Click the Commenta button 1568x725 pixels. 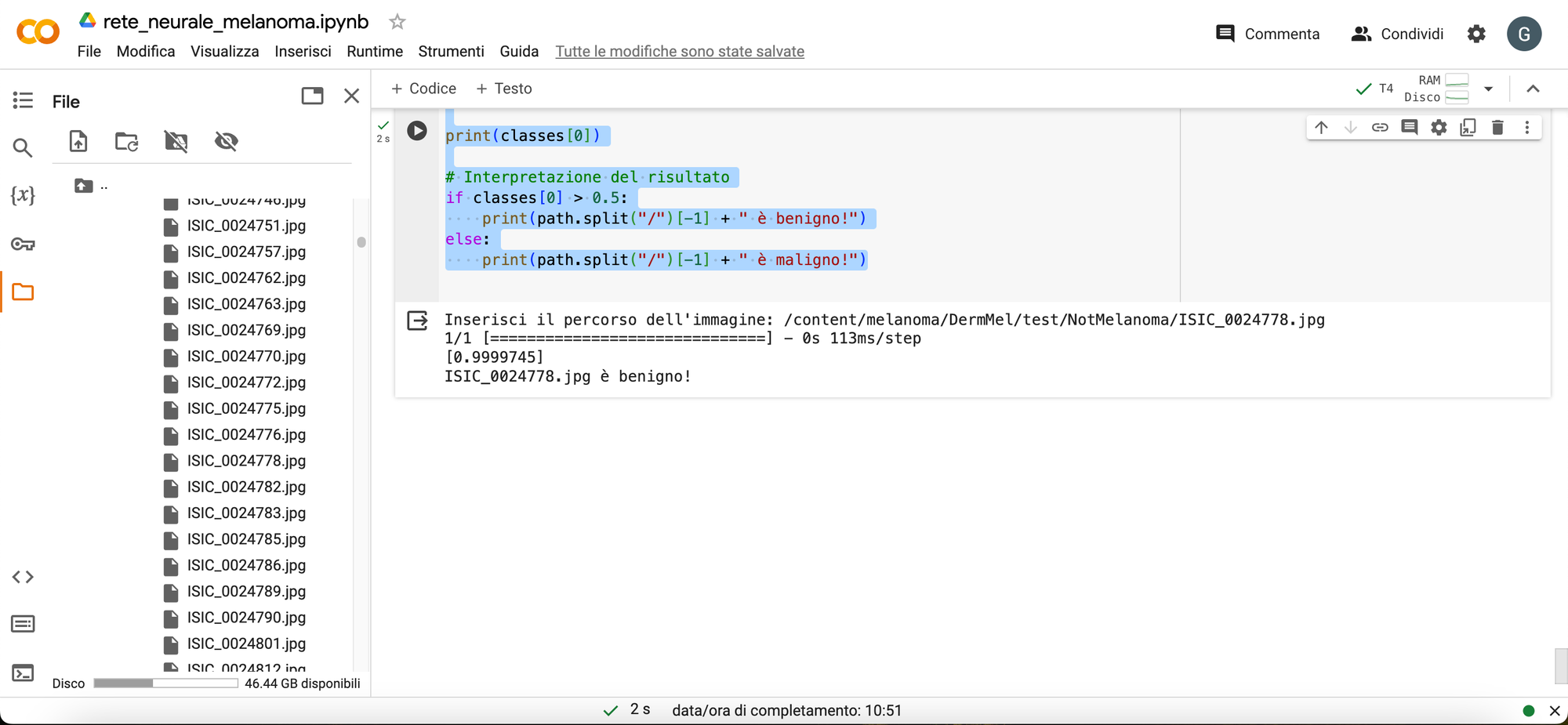click(x=1267, y=34)
